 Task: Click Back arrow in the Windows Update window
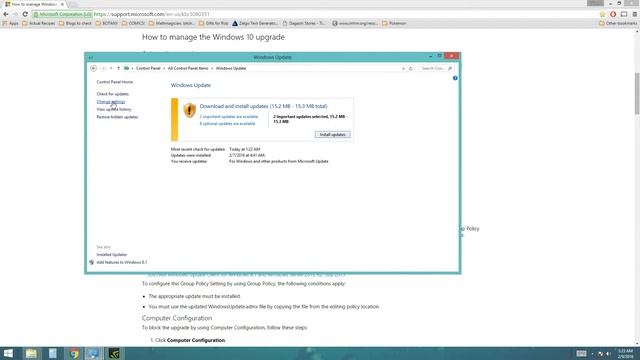93,69
